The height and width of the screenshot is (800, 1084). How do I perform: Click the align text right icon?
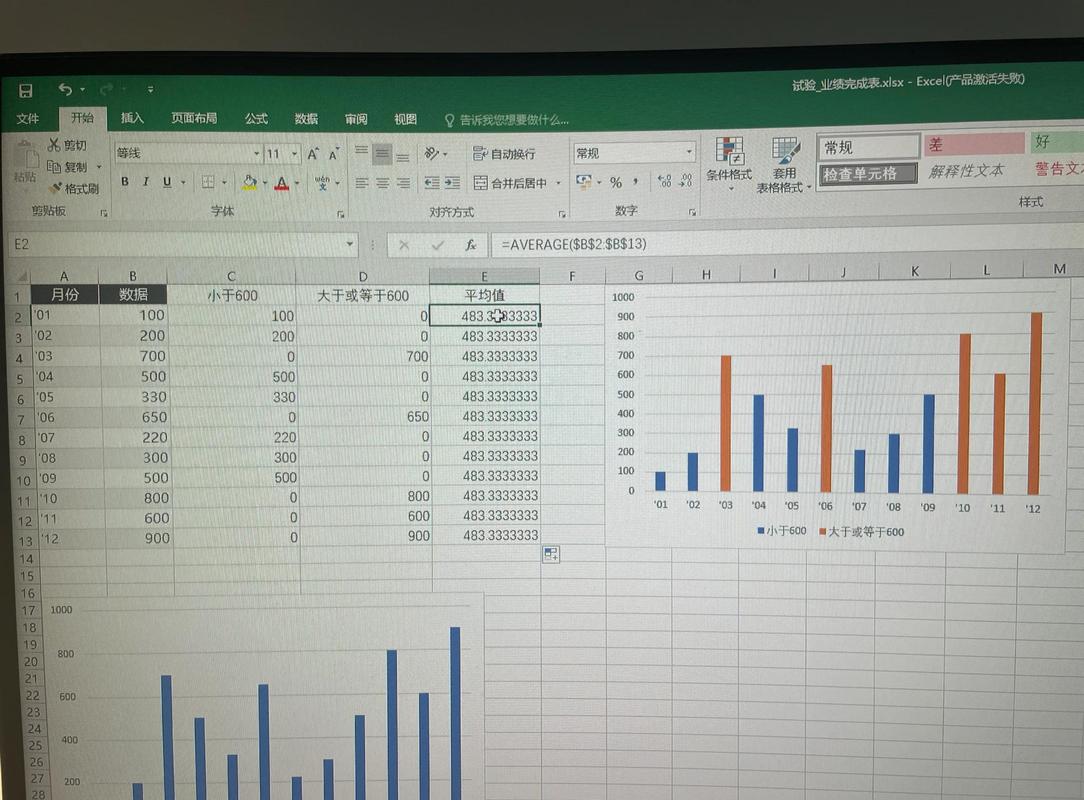403,183
